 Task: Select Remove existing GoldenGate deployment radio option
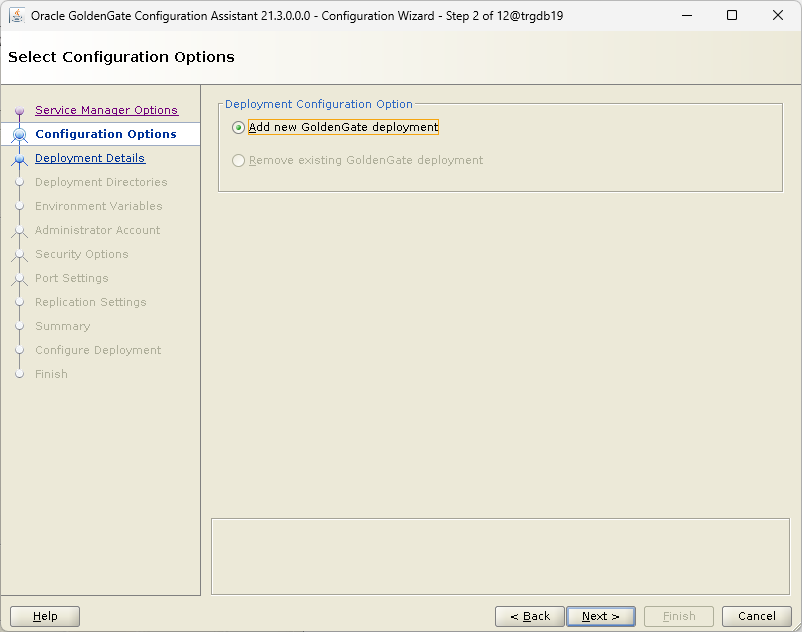pos(238,161)
